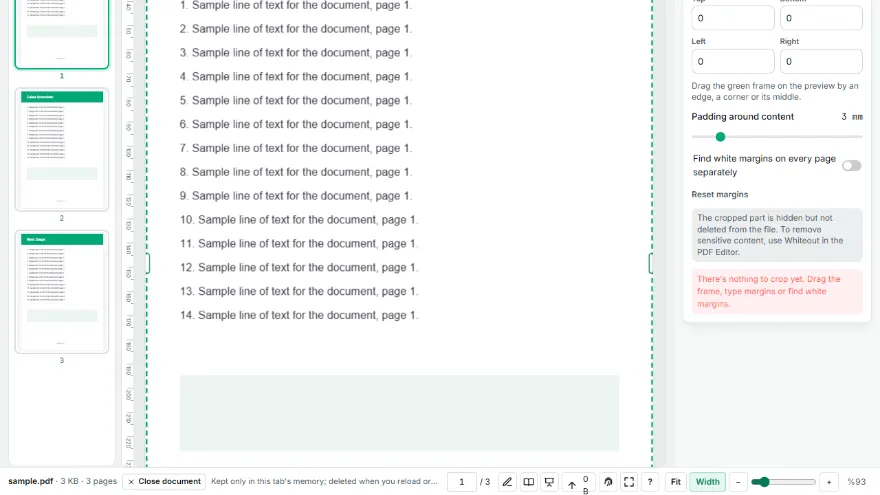Click the Bottom margin input field
880x495 pixels.
[x=821, y=18]
